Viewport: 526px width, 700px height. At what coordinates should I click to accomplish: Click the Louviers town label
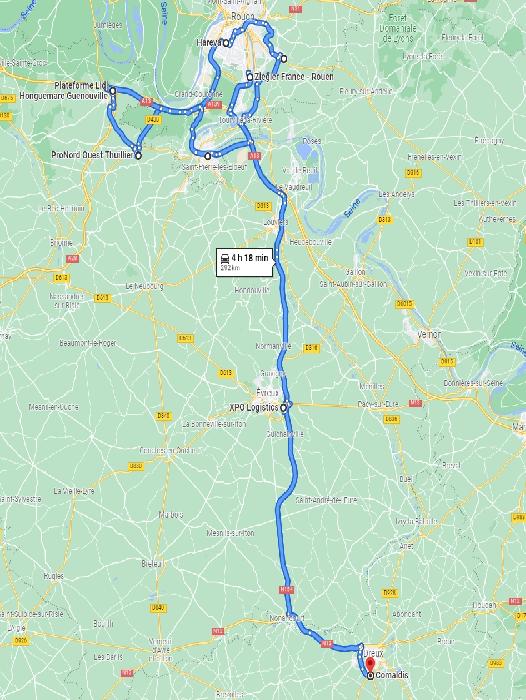[276, 222]
